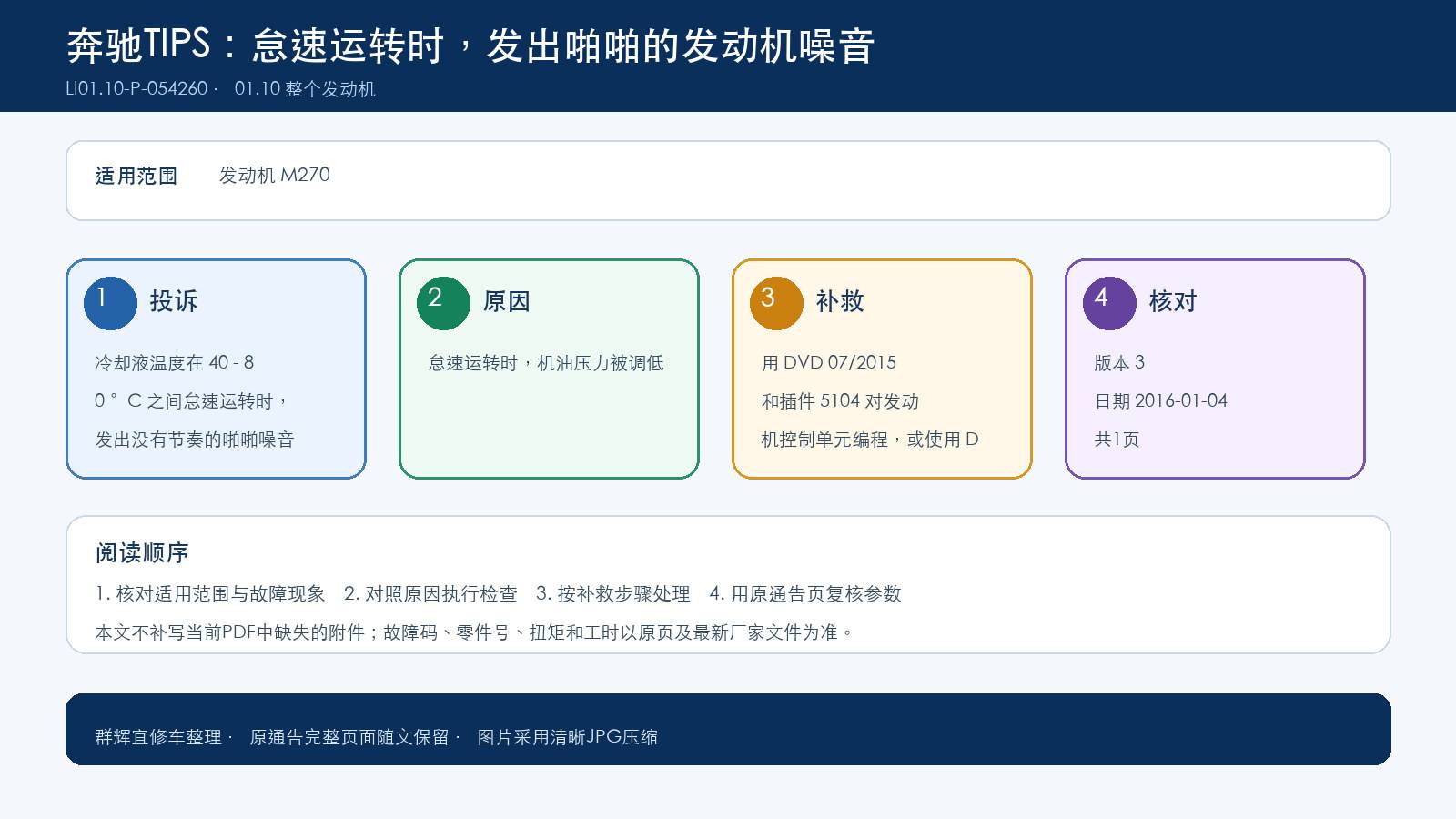Click the line 冷却液温度在 40 - 8
This screenshot has height=819, width=1456.
[175, 362]
